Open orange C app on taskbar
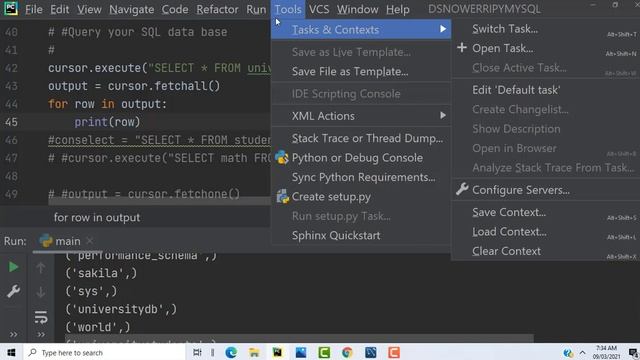Image resolution: width=640 pixels, height=360 pixels. 394,352
